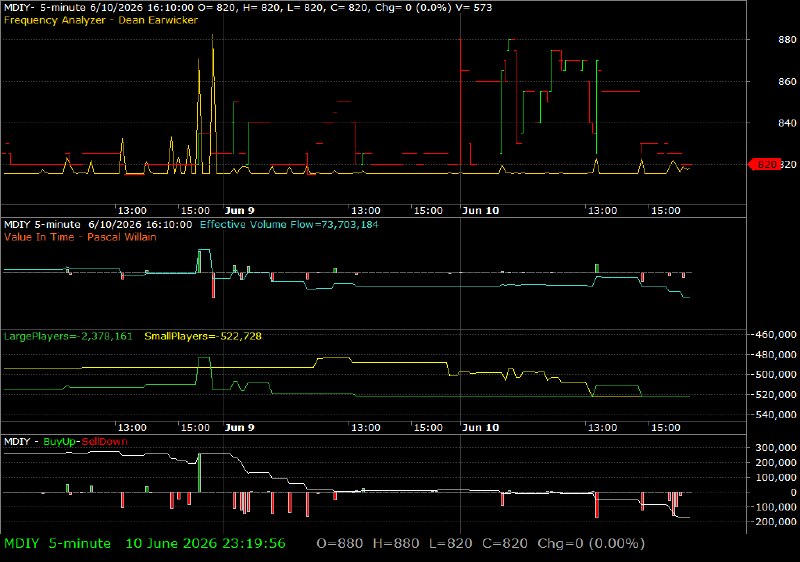Select the 860 price axis label
The image size is (800, 562).
(787, 81)
